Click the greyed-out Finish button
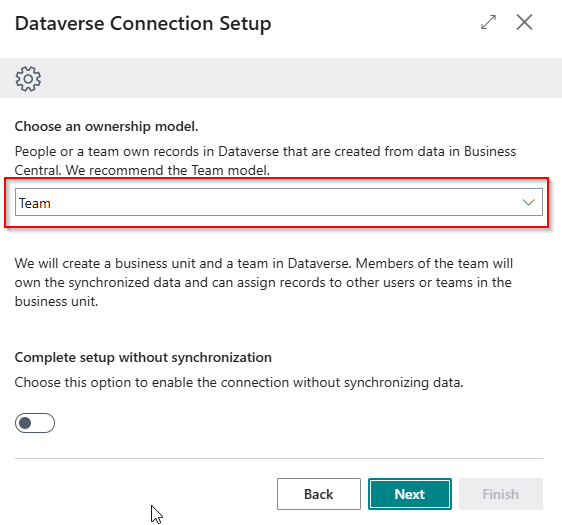 point(501,494)
